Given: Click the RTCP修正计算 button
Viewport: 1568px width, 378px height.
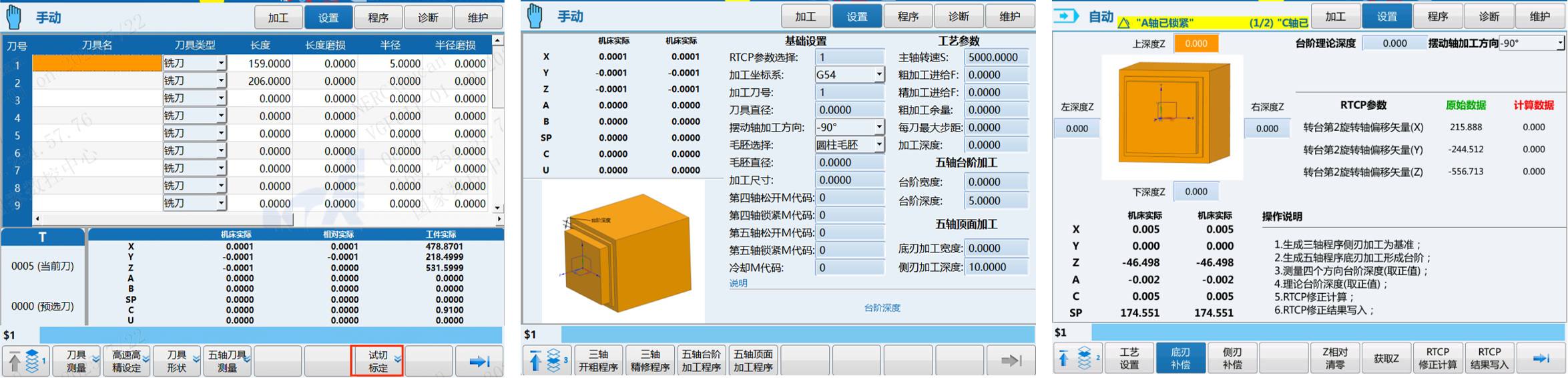Looking at the screenshot, I should pos(1437,358).
